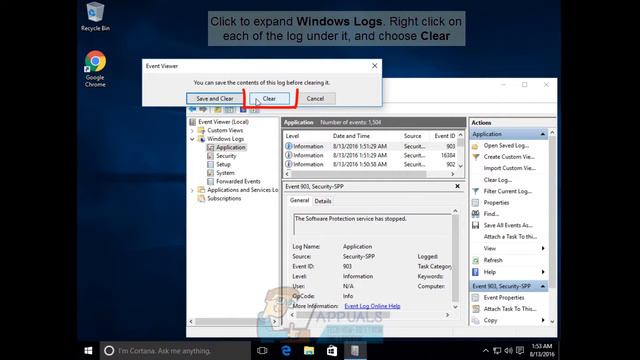Screen dimensions: 640x360
Task: Click the System log icon
Action: (x=210, y=173)
